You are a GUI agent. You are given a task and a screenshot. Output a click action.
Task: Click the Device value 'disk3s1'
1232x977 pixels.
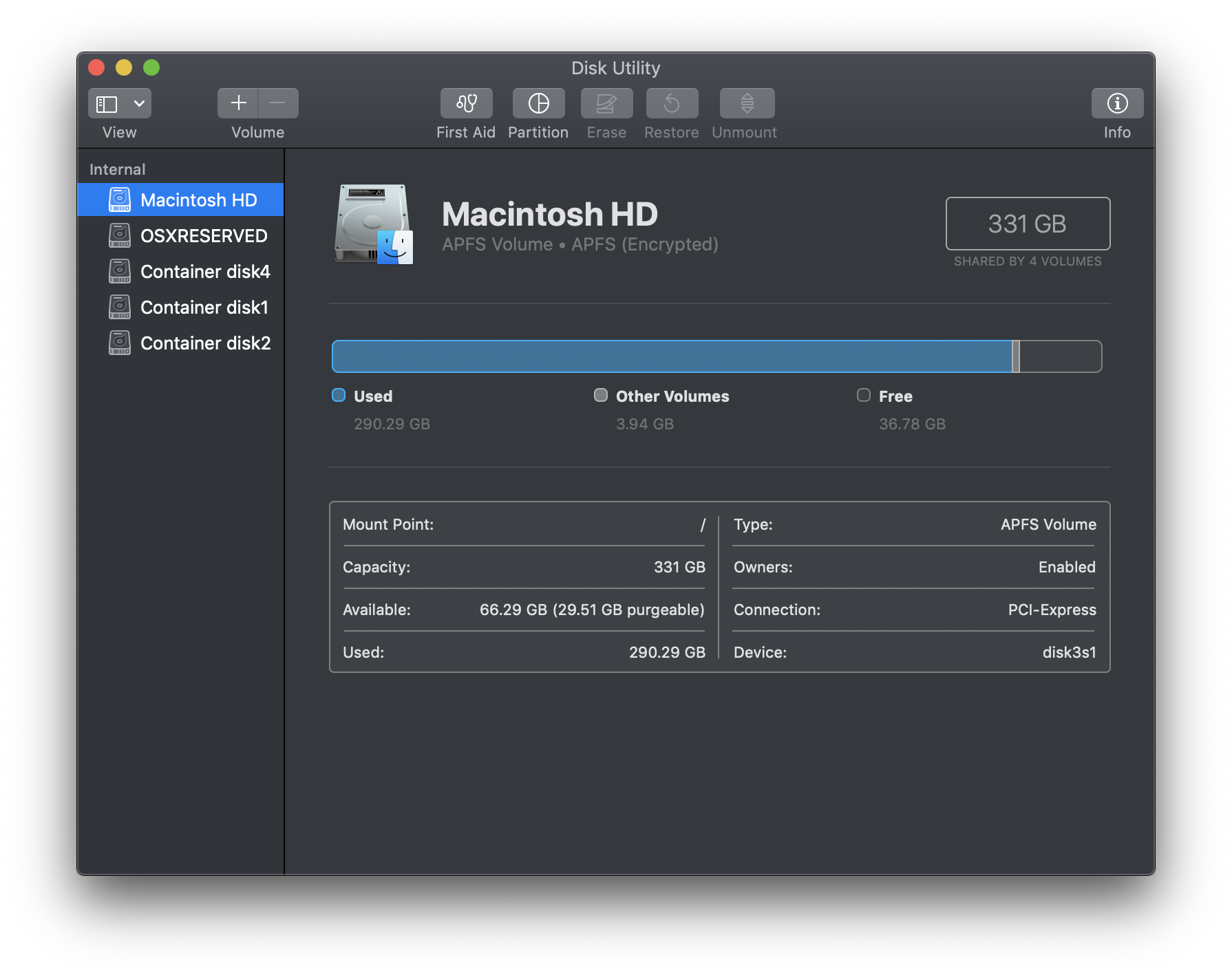point(1069,652)
